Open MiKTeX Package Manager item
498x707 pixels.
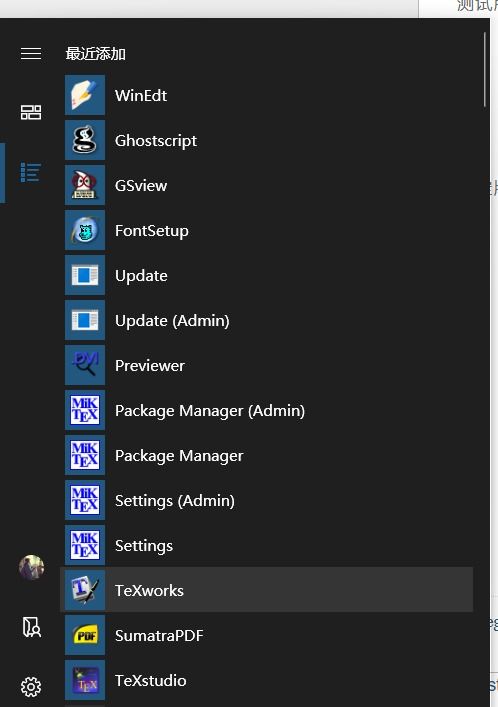(266, 455)
